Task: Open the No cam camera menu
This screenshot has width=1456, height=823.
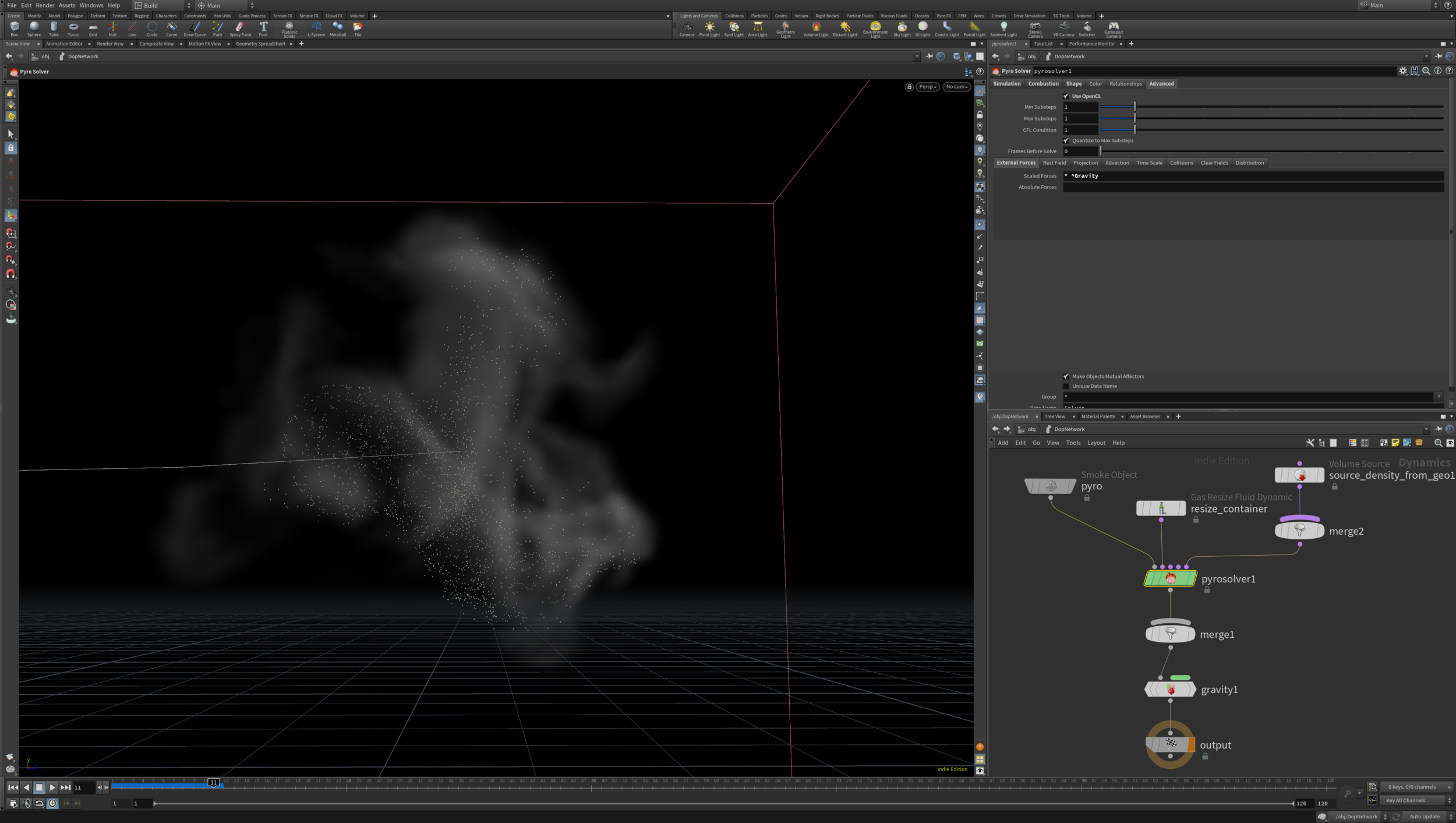Action: [956, 87]
